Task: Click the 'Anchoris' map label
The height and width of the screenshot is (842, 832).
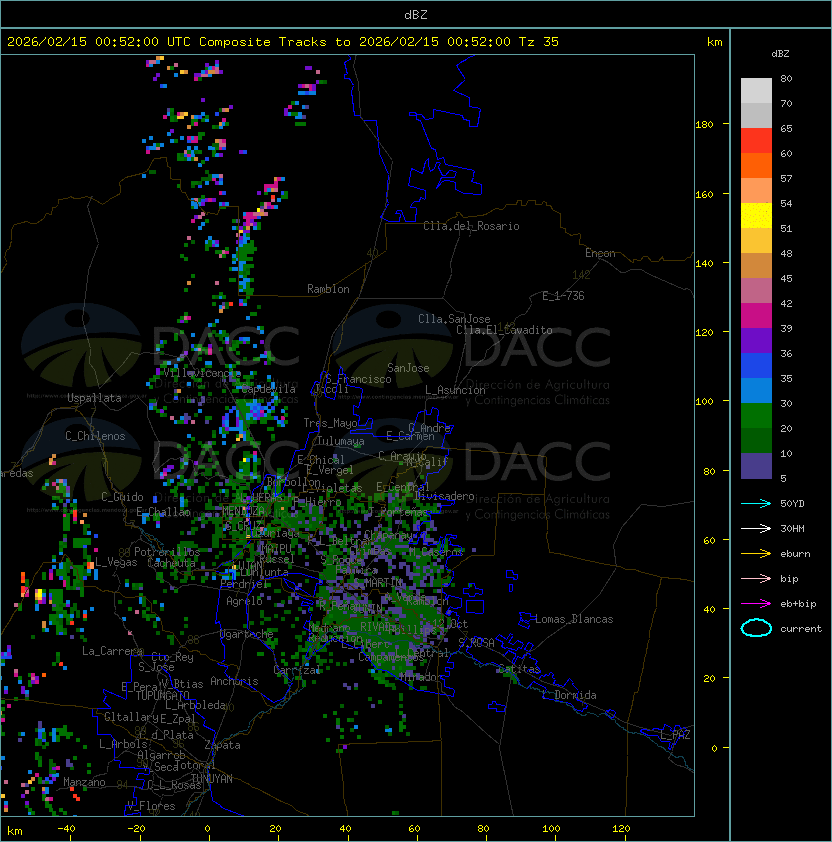Action: pyautogui.click(x=234, y=681)
